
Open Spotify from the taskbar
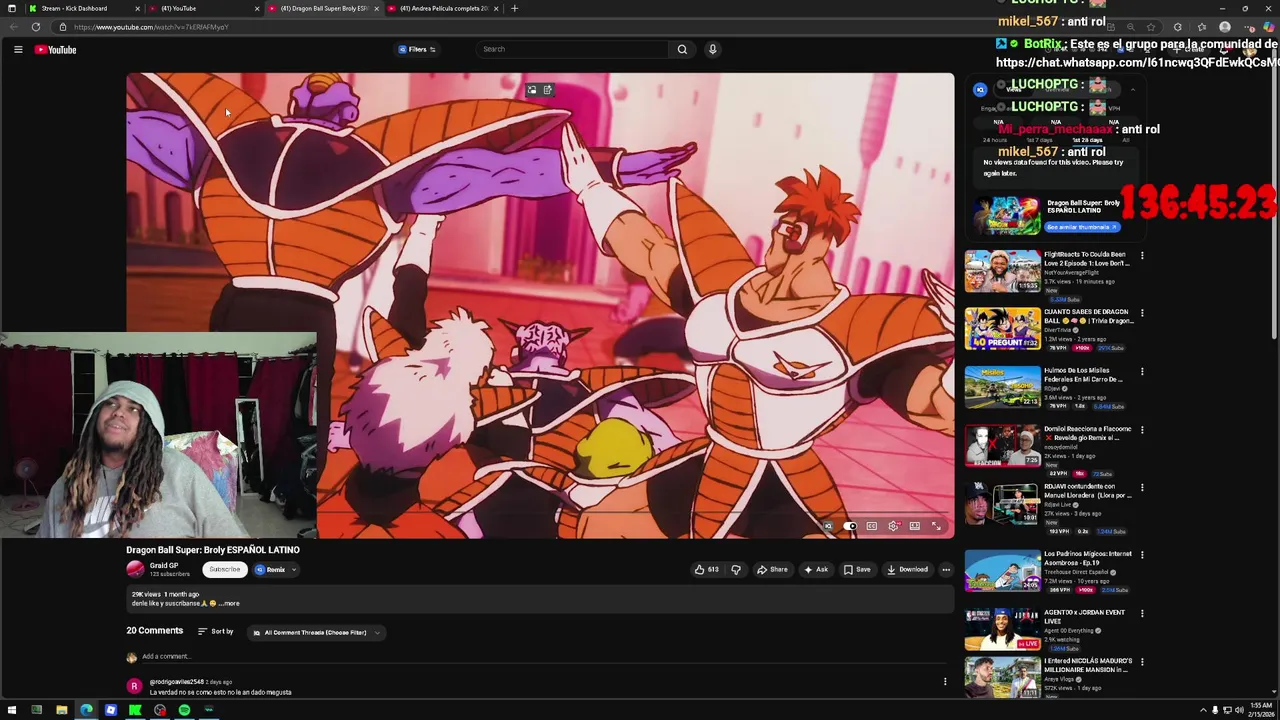coord(184,710)
